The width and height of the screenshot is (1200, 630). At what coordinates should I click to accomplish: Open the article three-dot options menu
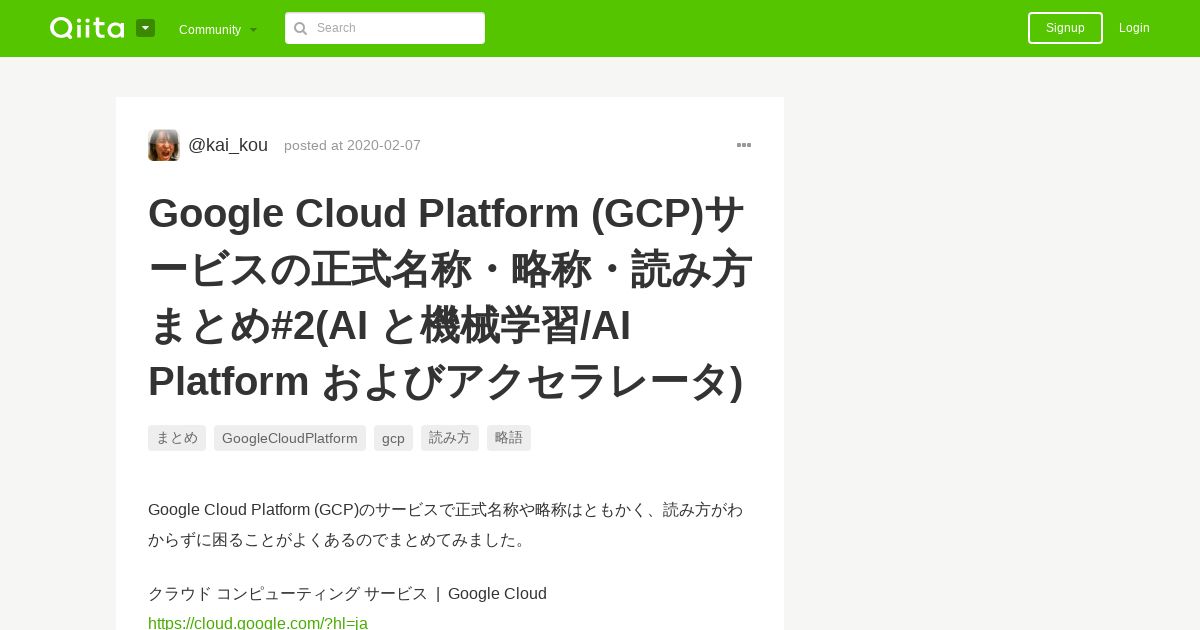pyautogui.click(x=744, y=145)
